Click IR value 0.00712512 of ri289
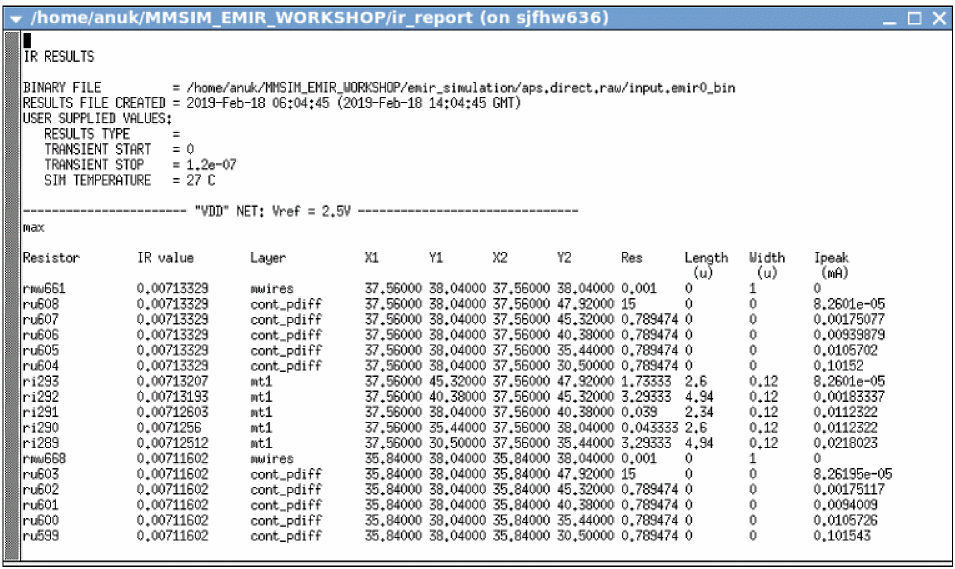The width and height of the screenshot is (955, 569). pos(172,443)
